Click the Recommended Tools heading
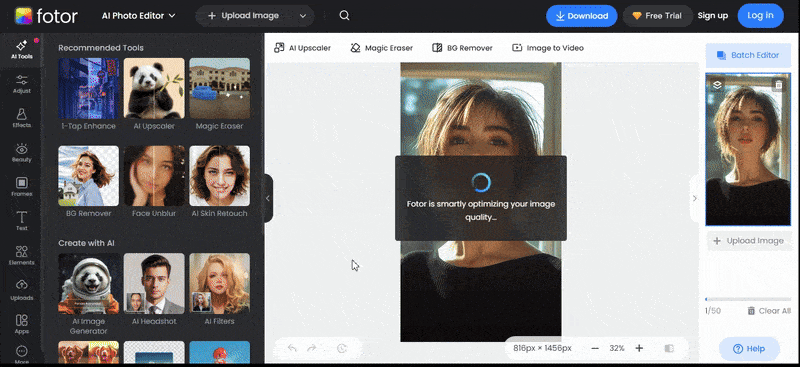 click(x=101, y=48)
